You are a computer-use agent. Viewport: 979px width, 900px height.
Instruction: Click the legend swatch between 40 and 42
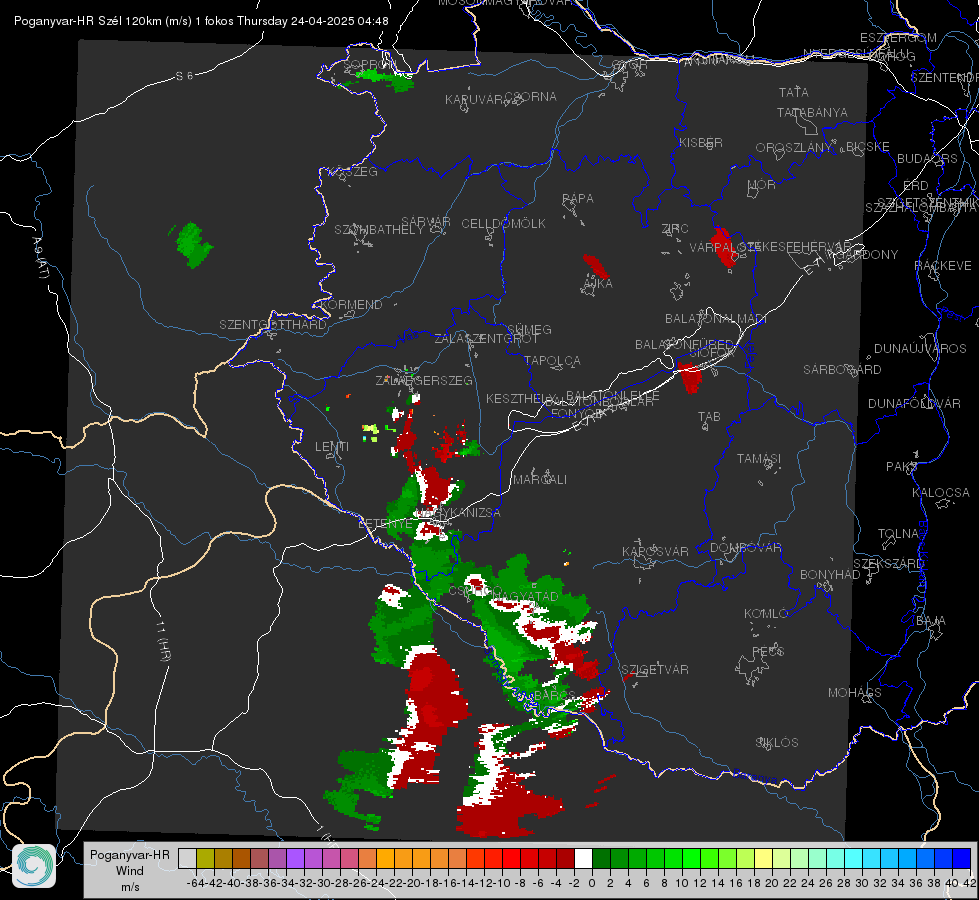tap(962, 859)
